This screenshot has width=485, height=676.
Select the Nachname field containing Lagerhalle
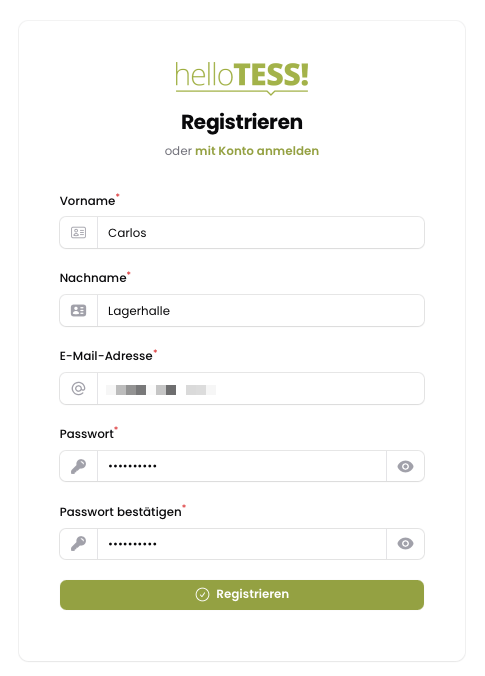(261, 310)
